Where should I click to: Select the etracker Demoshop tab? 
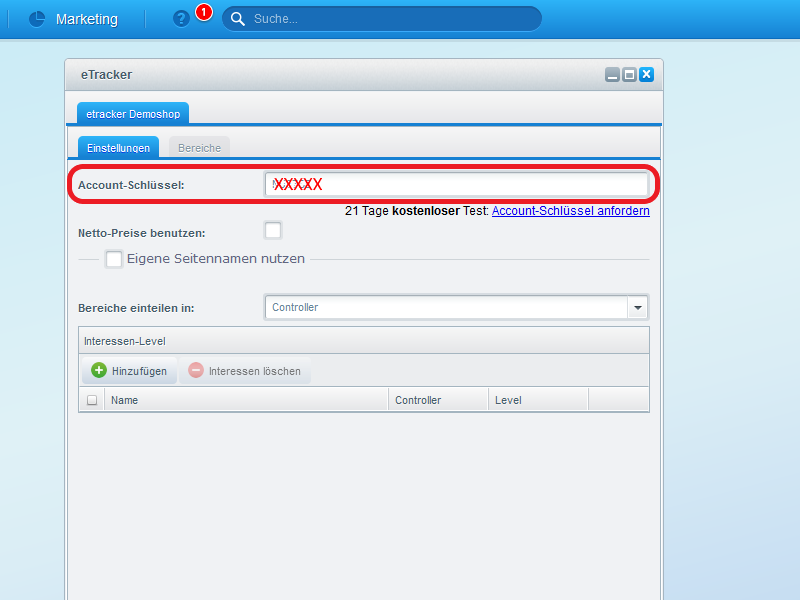(133, 114)
